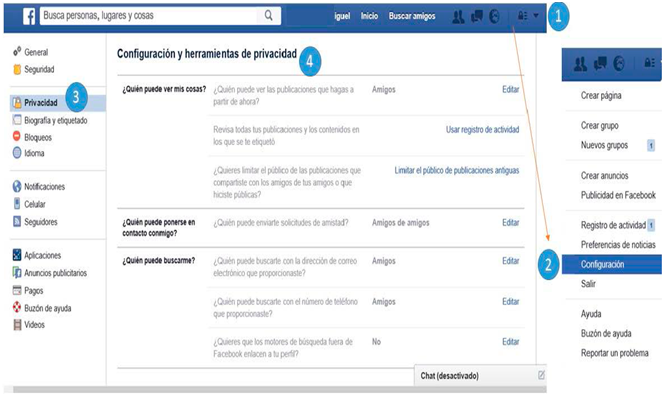Select Nuevos grupos in dropdown menu

pyautogui.click(x=604, y=145)
